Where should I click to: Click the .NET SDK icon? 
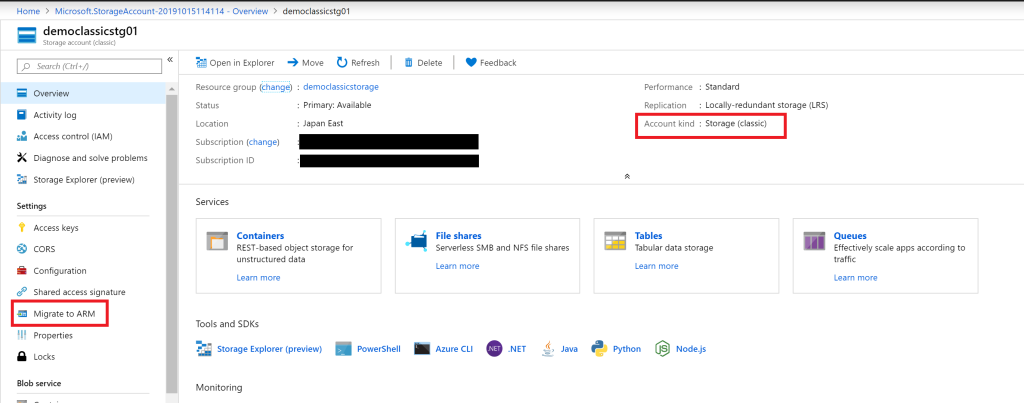(x=494, y=349)
